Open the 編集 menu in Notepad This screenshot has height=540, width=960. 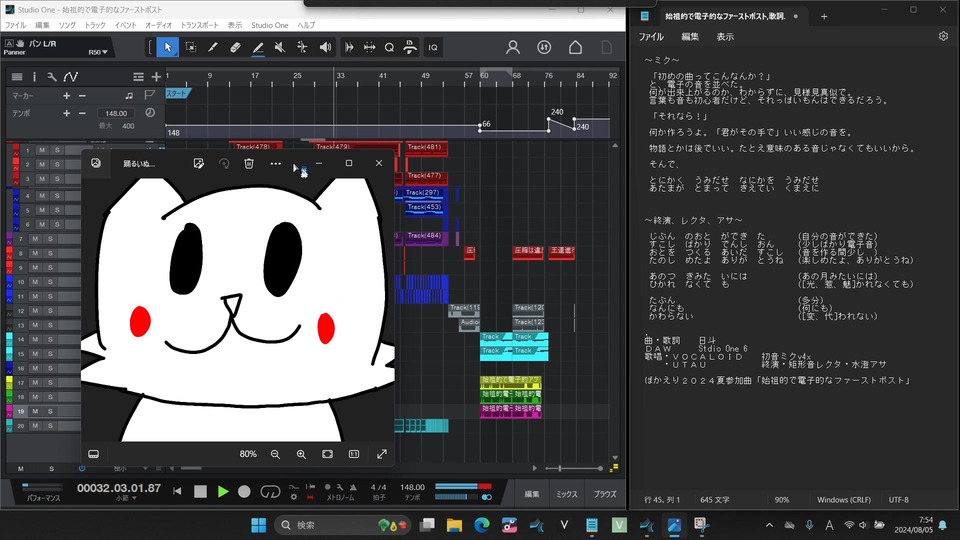[x=690, y=36]
